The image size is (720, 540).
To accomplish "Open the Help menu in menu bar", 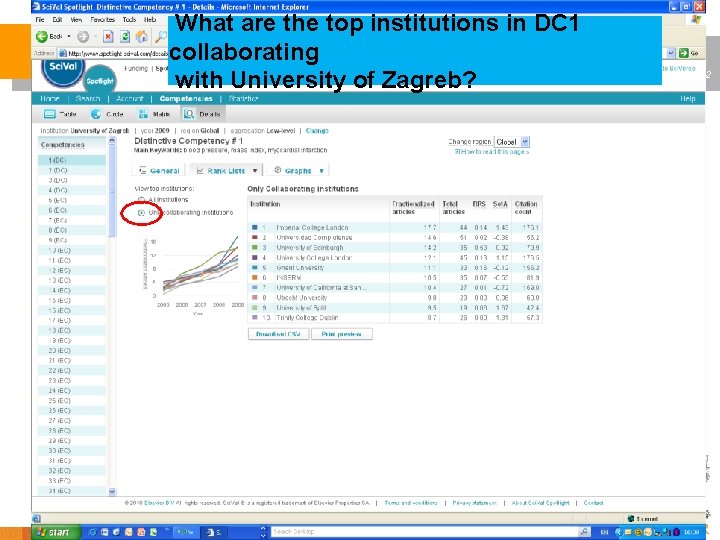I will [x=150, y=20].
